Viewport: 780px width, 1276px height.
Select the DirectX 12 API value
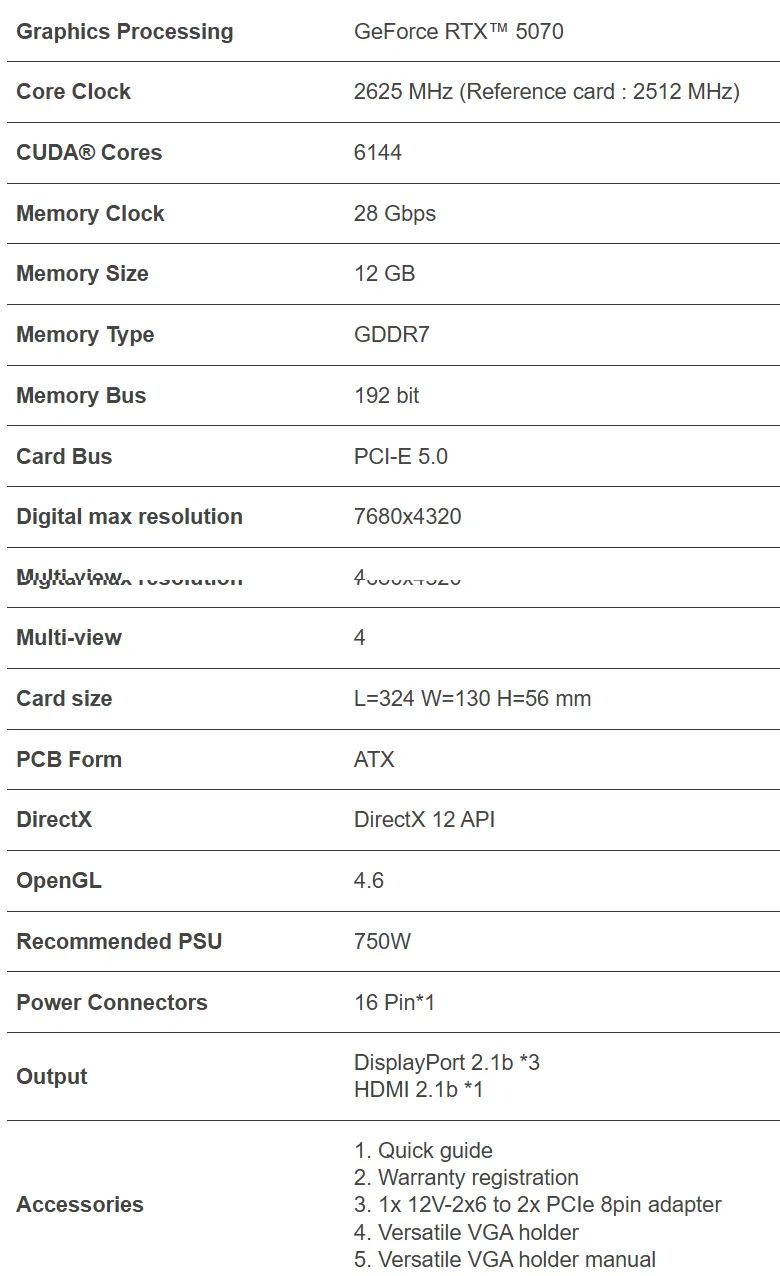point(425,820)
